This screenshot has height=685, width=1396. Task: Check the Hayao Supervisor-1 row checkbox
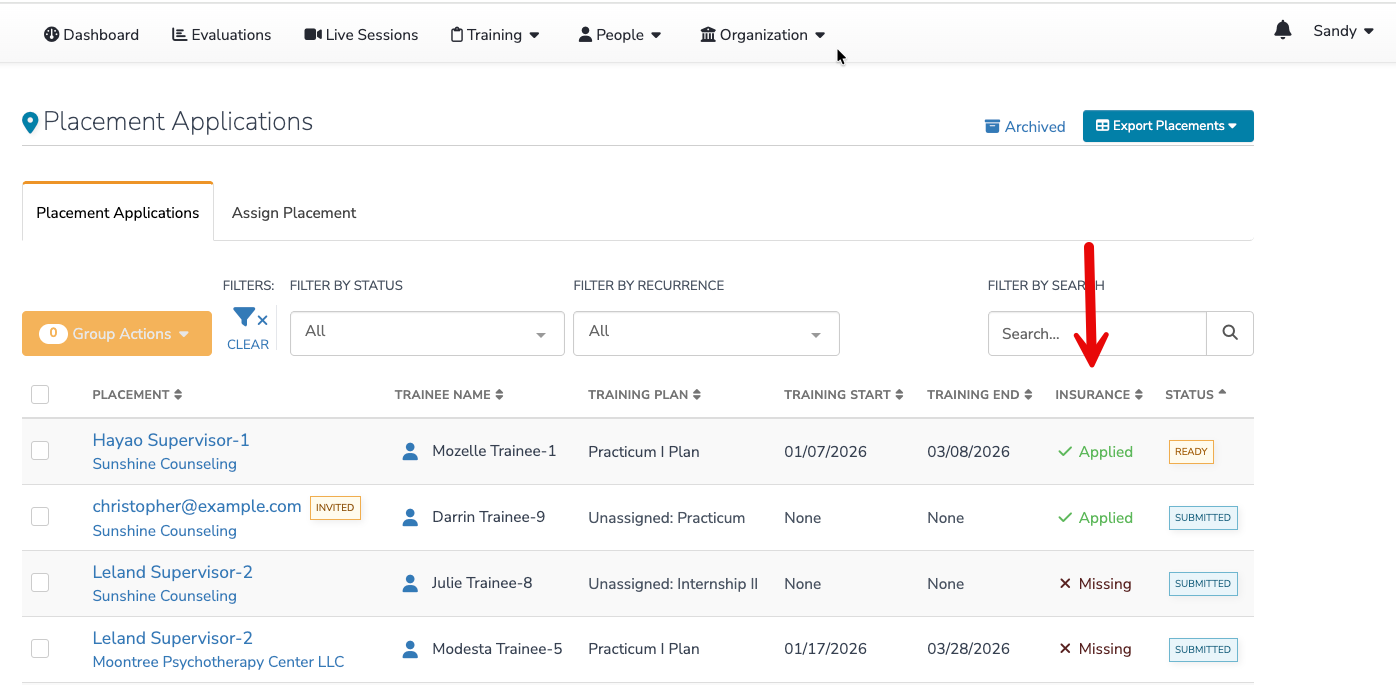click(40, 451)
